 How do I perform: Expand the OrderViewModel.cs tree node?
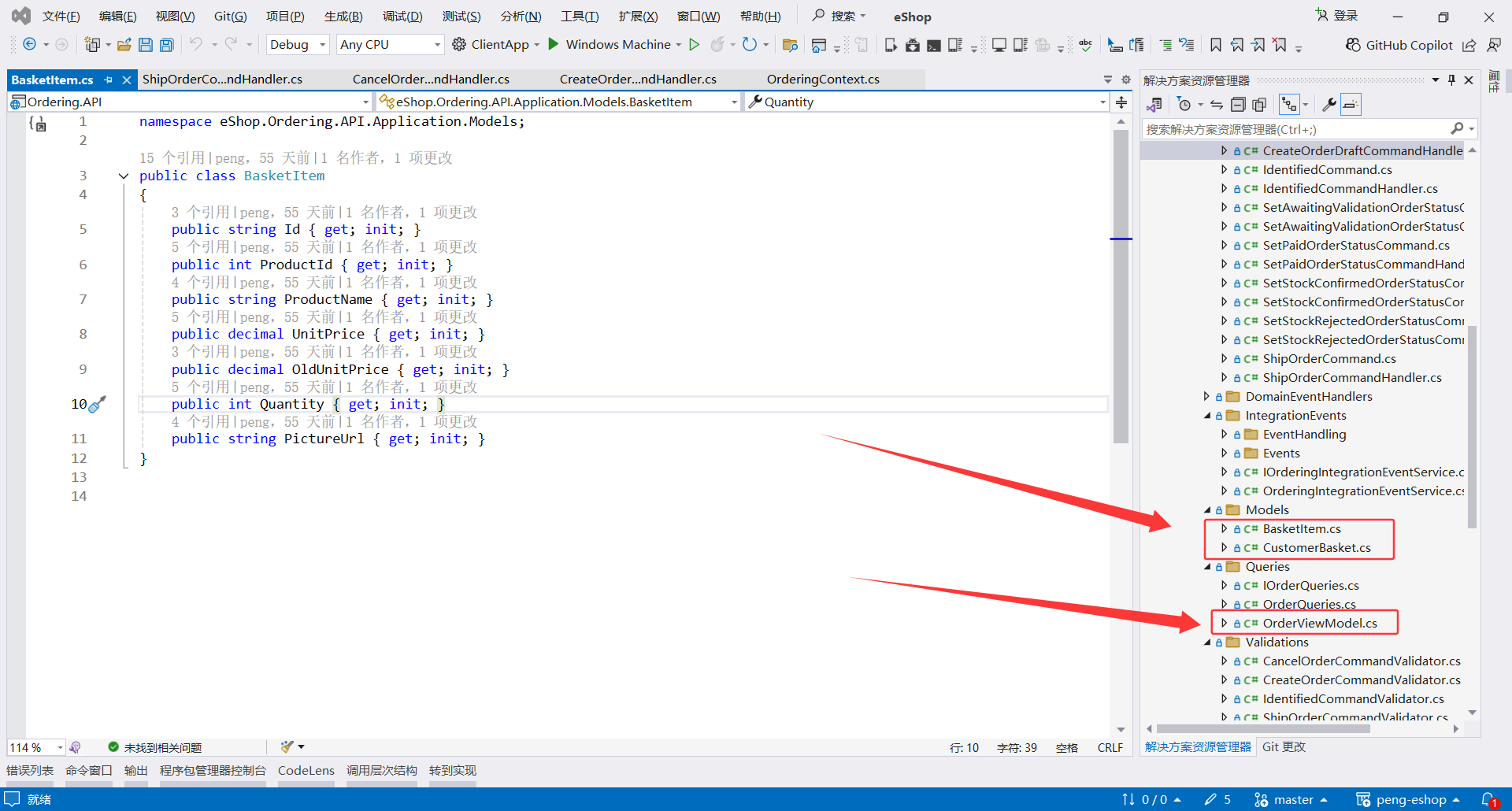(1225, 623)
